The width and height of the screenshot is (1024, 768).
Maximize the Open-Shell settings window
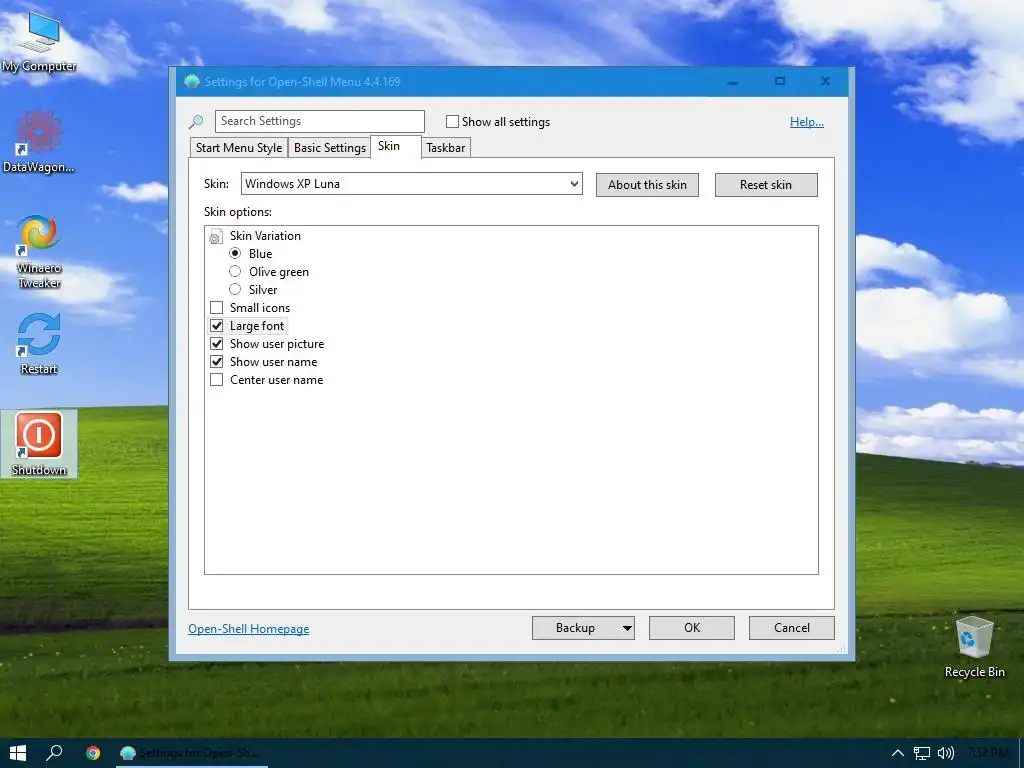point(780,82)
